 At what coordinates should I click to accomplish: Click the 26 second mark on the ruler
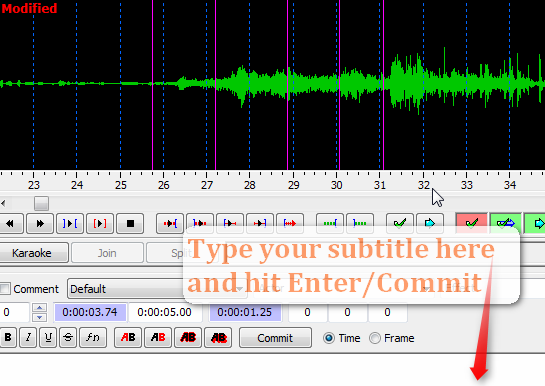coord(164,185)
